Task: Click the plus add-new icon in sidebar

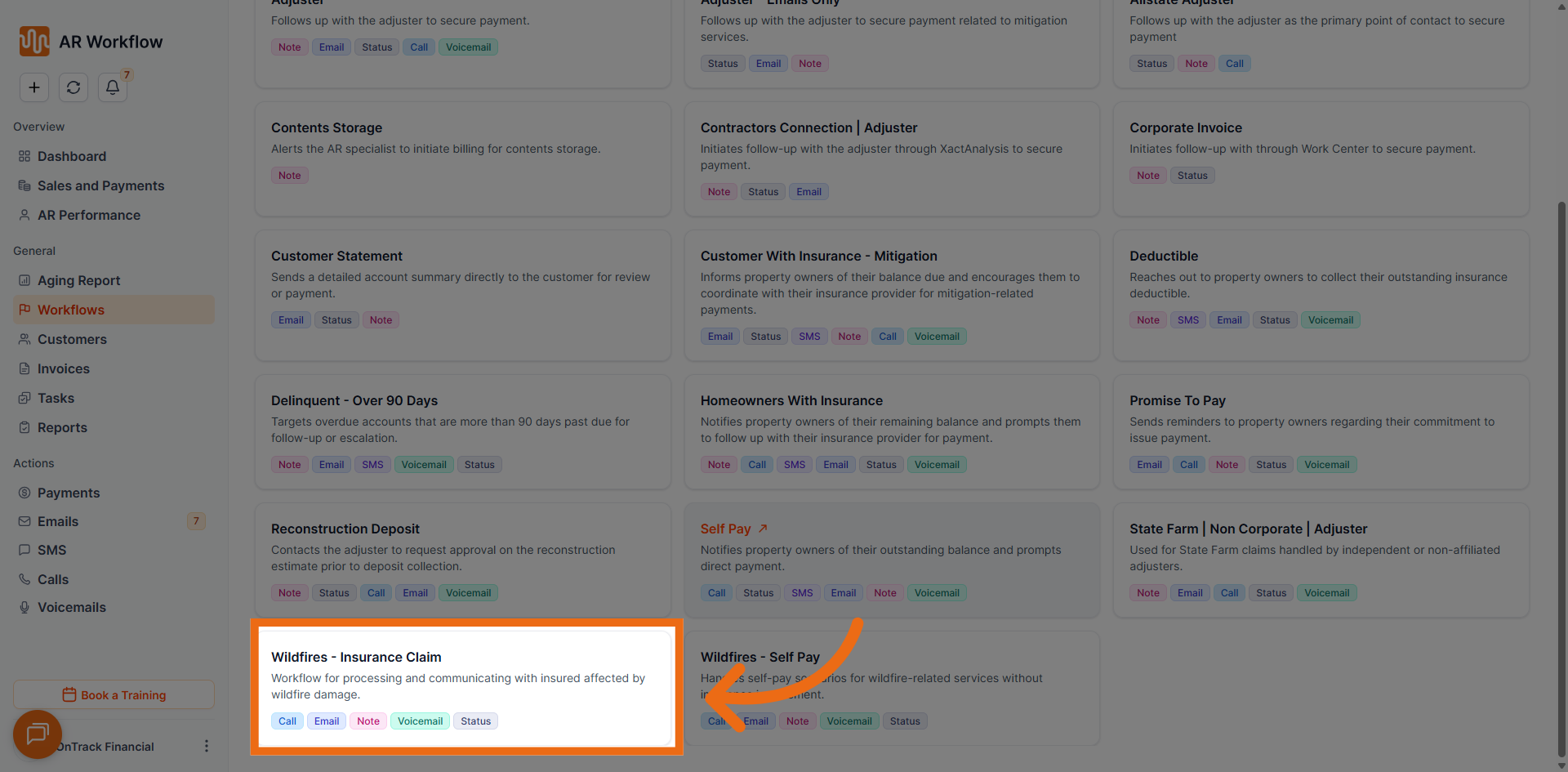Action: point(34,87)
